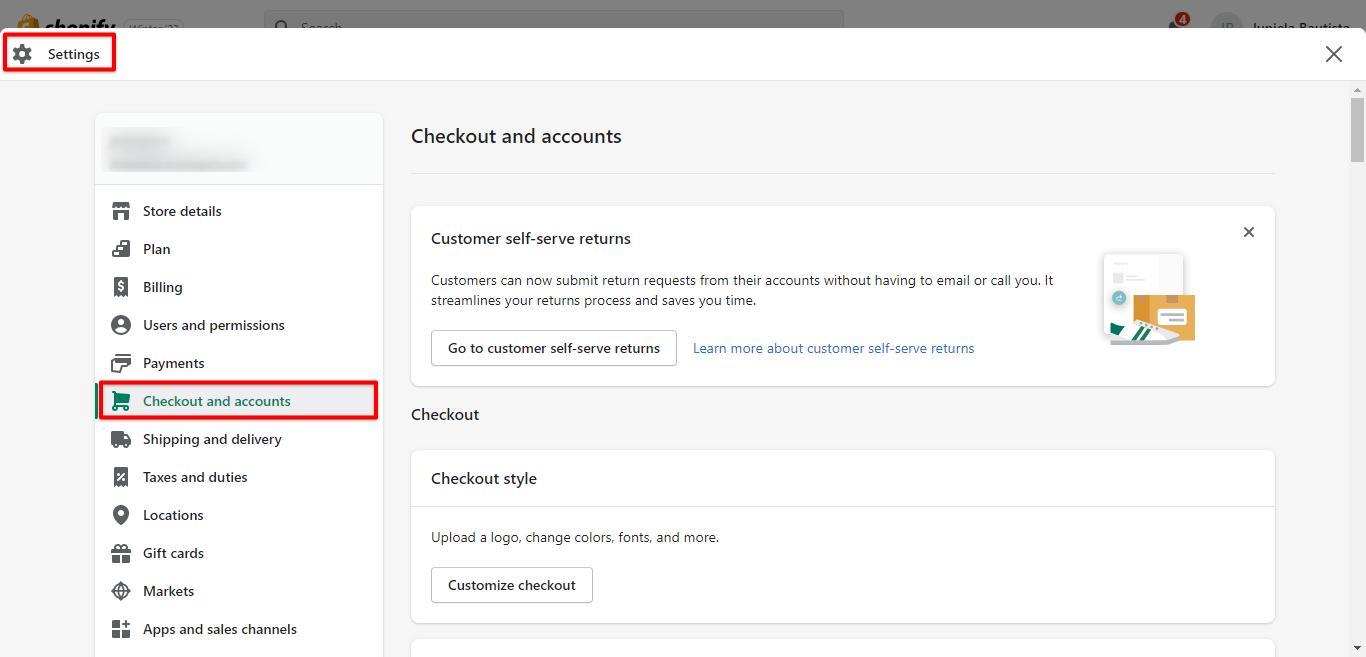The width and height of the screenshot is (1366, 657).
Task: Click the Apps and sales channels grid icon
Action: pos(121,629)
